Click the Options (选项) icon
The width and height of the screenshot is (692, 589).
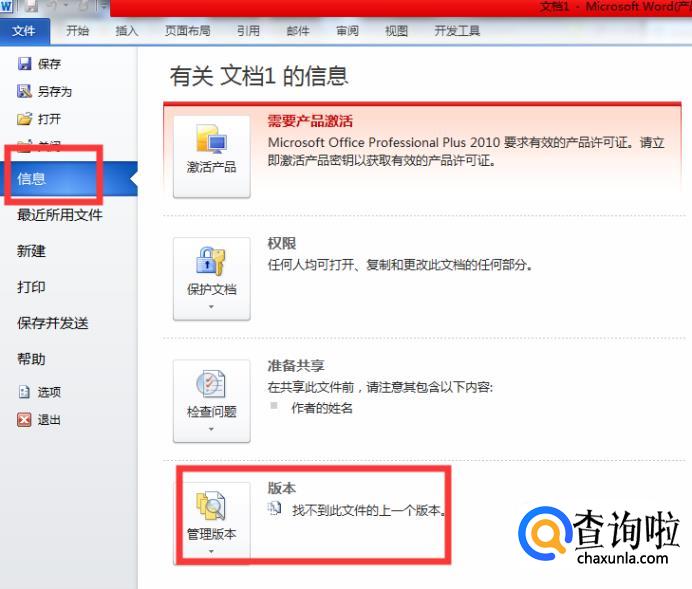25,393
